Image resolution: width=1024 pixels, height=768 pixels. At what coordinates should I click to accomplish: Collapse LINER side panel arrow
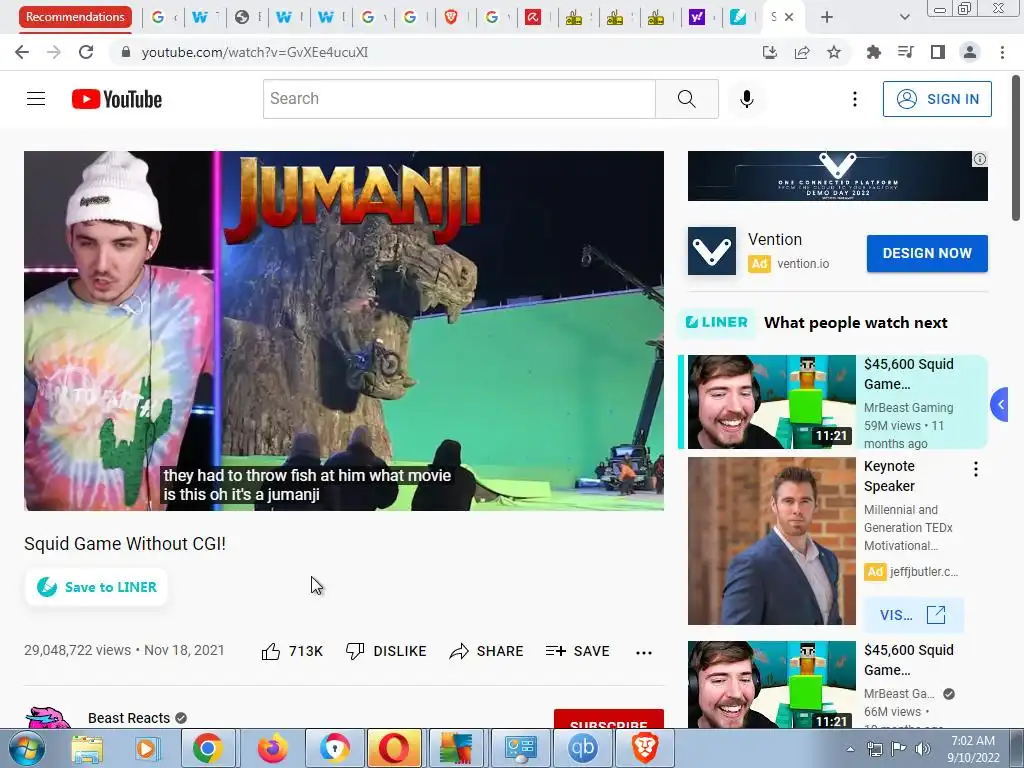(x=1000, y=405)
